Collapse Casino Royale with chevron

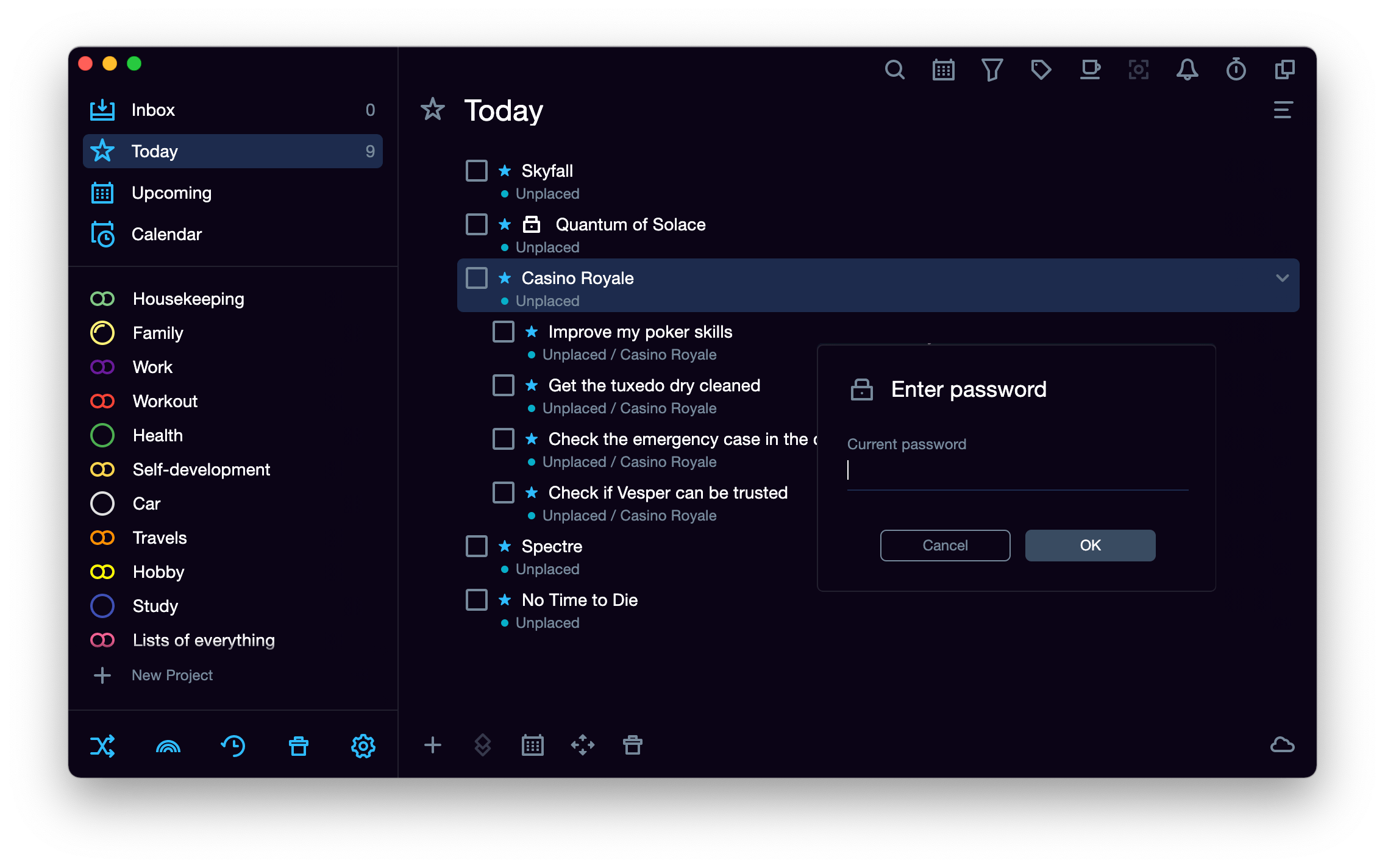point(1283,278)
